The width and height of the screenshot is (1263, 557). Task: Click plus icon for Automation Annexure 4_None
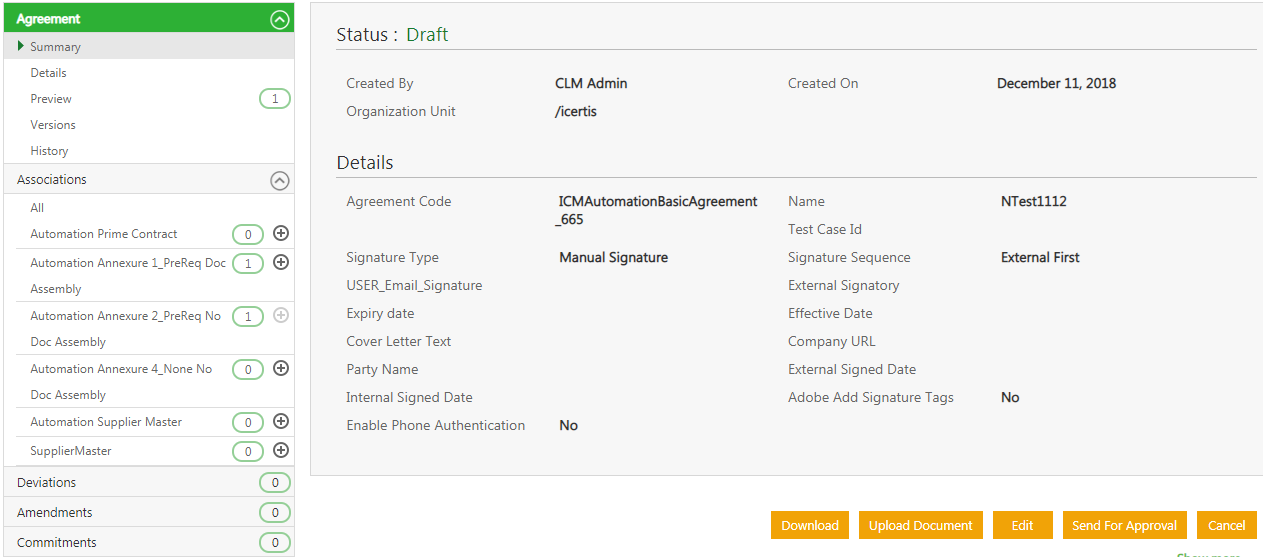[281, 369]
